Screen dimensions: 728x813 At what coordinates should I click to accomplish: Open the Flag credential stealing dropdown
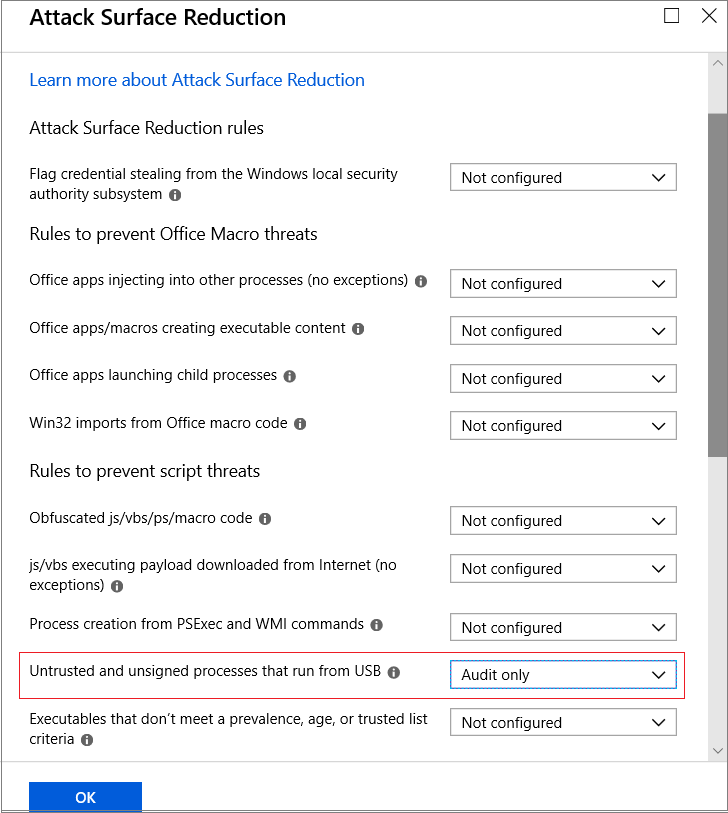[x=563, y=178]
